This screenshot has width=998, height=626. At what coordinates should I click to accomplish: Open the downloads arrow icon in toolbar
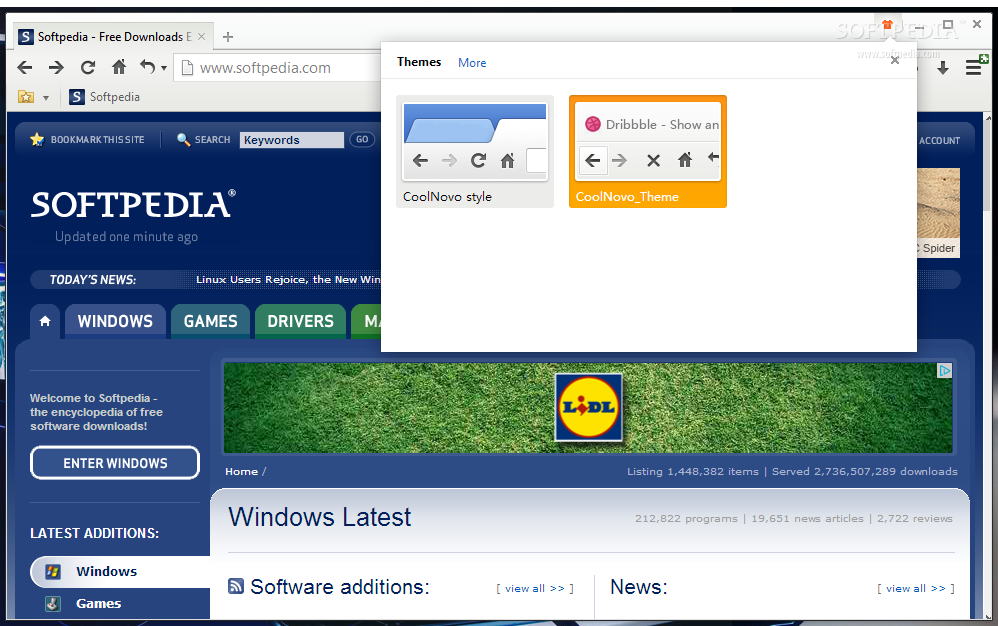pos(943,67)
